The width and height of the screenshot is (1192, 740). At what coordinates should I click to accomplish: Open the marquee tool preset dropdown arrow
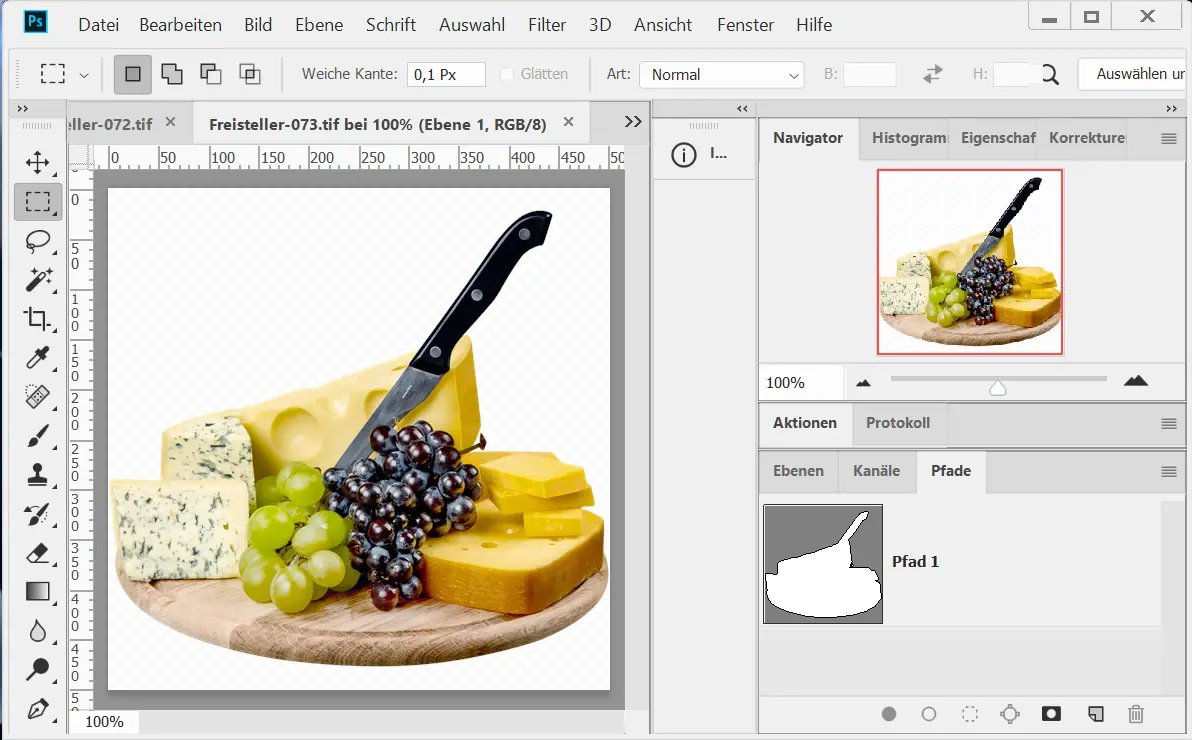84,75
